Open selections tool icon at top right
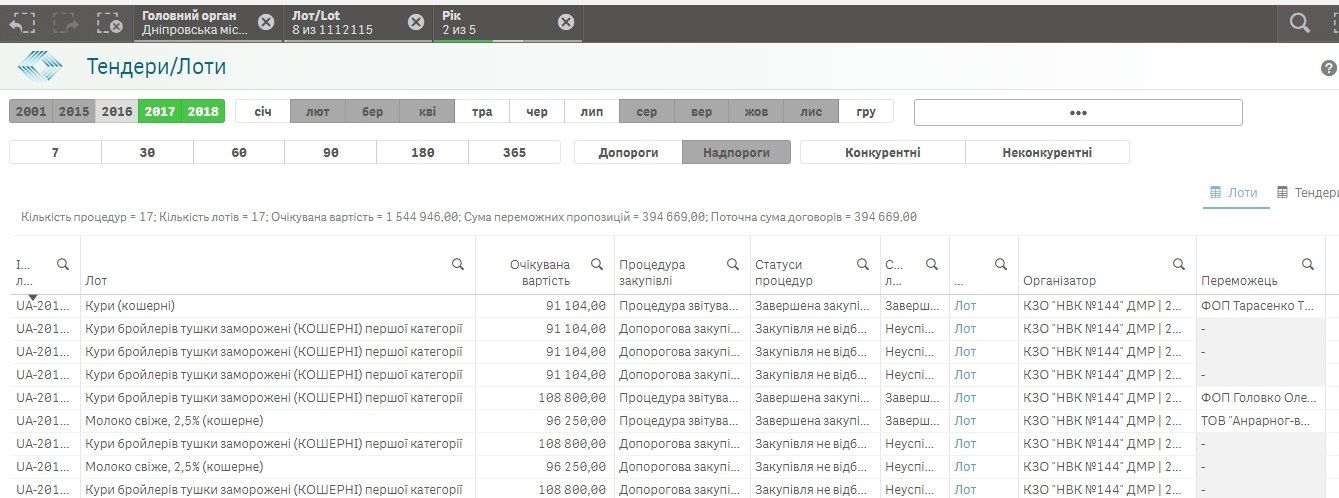The height and width of the screenshot is (498, 1339). 1335,22
